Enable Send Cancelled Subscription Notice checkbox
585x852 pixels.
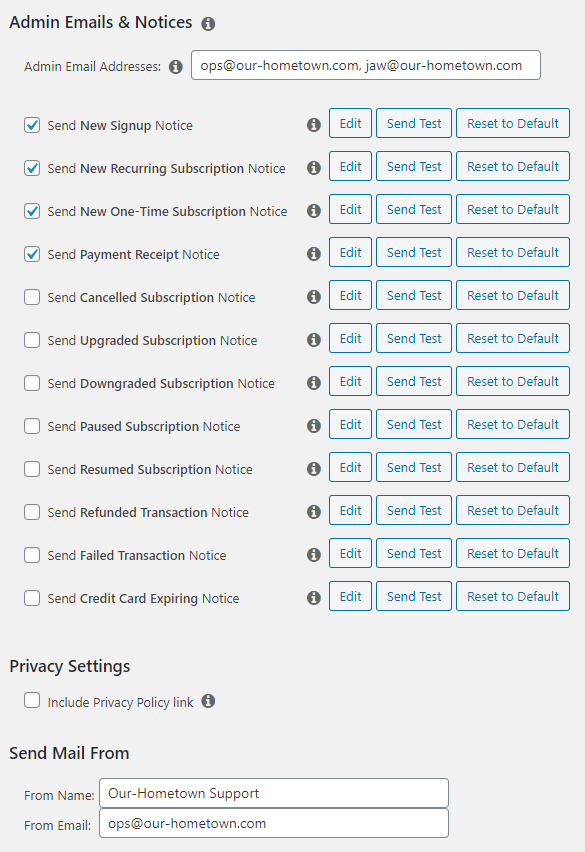pos(32,297)
